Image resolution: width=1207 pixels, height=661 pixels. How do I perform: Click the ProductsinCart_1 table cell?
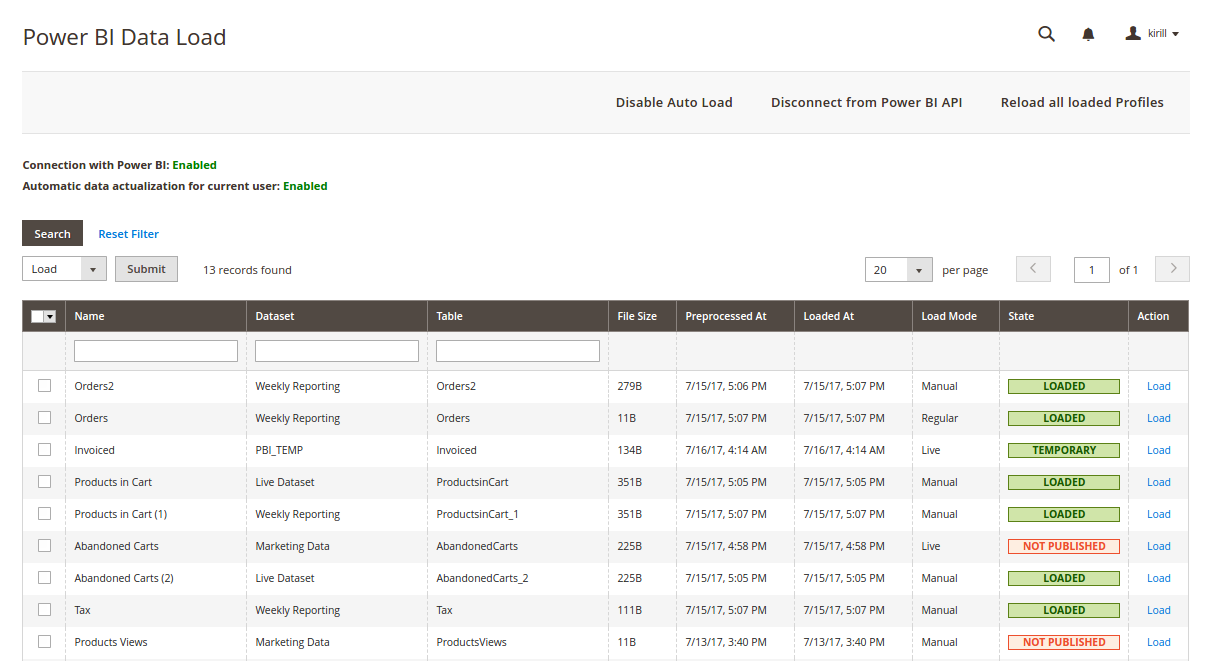[x=478, y=514]
